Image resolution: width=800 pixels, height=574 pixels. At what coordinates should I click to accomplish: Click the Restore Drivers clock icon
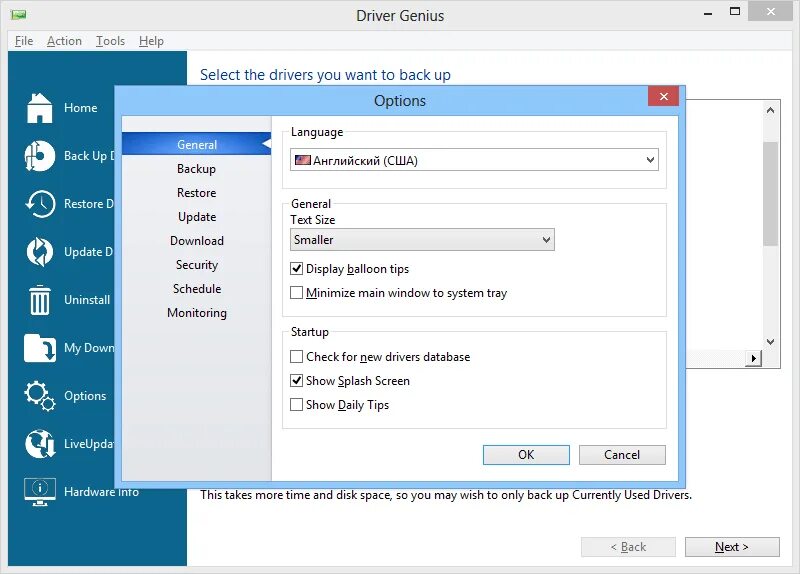click(x=40, y=204)
